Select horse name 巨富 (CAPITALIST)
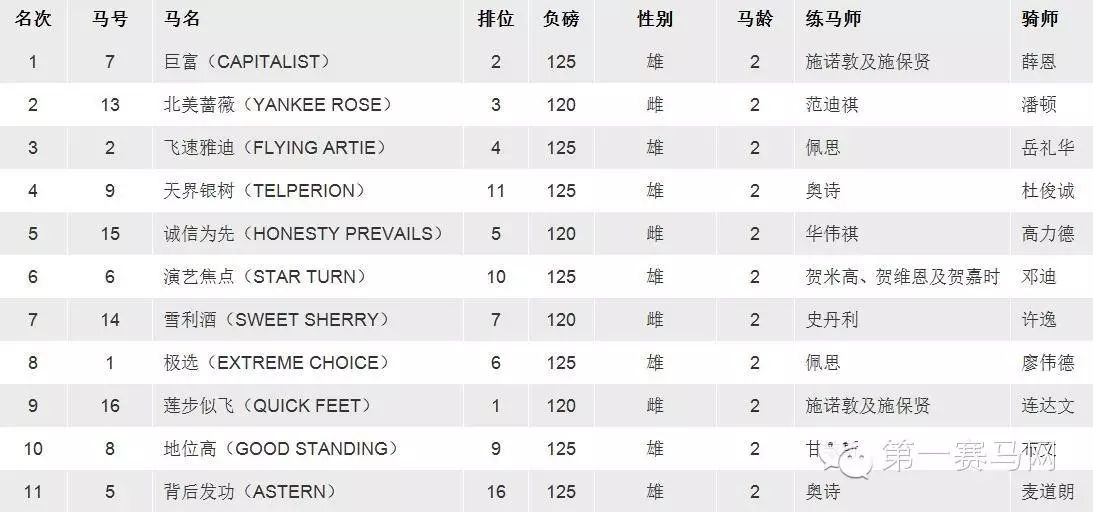The height and width of the screenshot is (512, 1093). pyautogui.click(x=247, y=62)
